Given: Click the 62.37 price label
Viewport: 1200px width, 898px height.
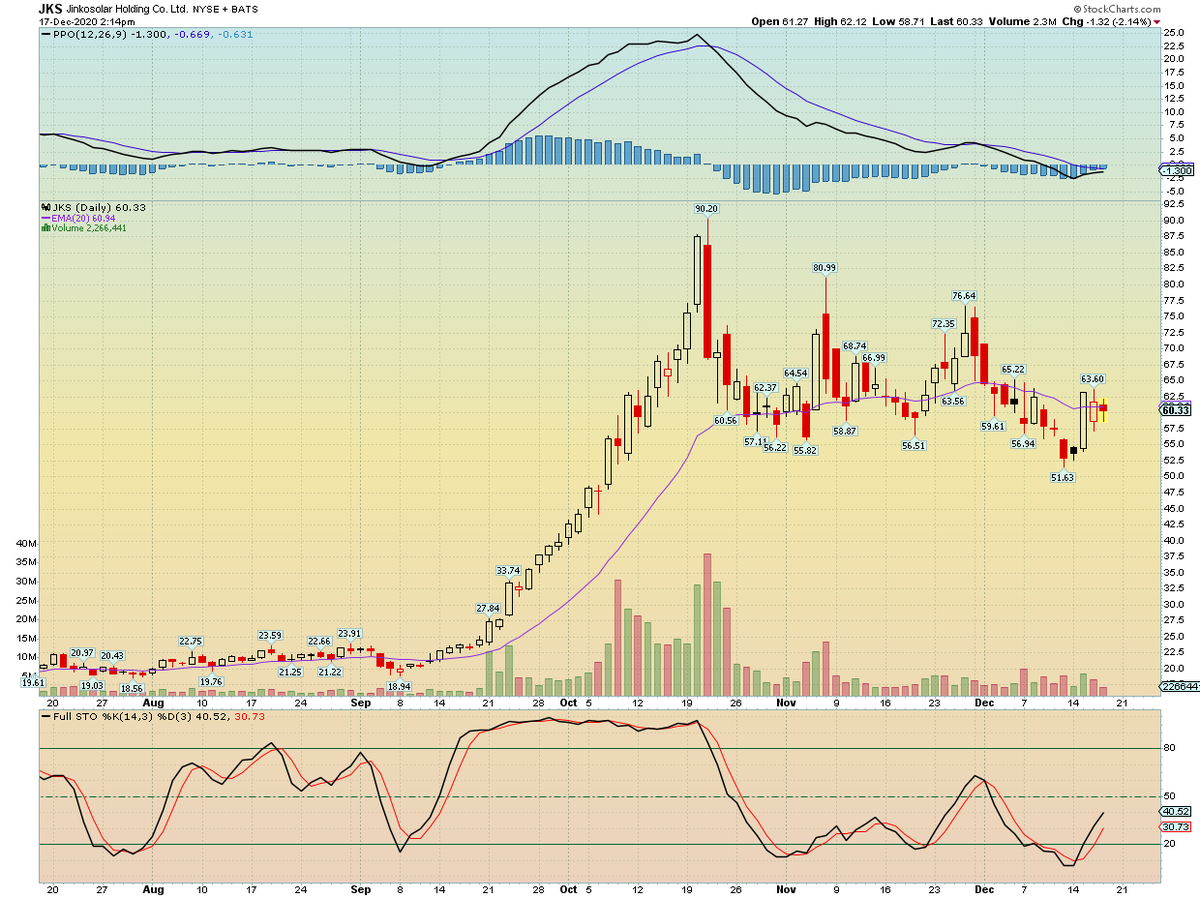Looking at the screenshot, I should (766, 387).
